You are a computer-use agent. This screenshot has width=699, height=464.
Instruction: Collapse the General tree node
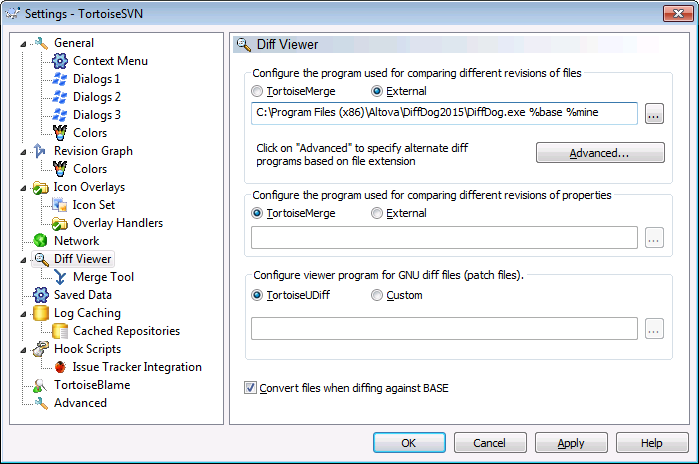click(x=24, y=43)
